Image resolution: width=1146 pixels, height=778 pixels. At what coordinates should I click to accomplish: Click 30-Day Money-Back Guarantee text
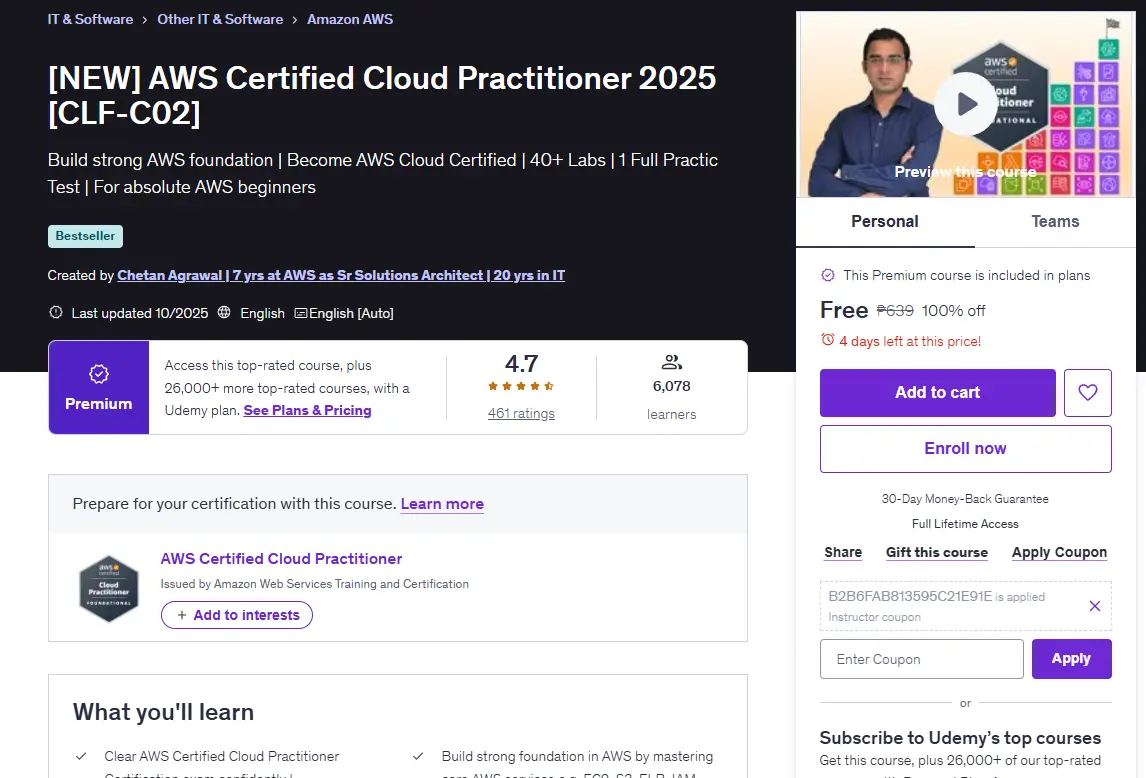[x=965, y=499]
